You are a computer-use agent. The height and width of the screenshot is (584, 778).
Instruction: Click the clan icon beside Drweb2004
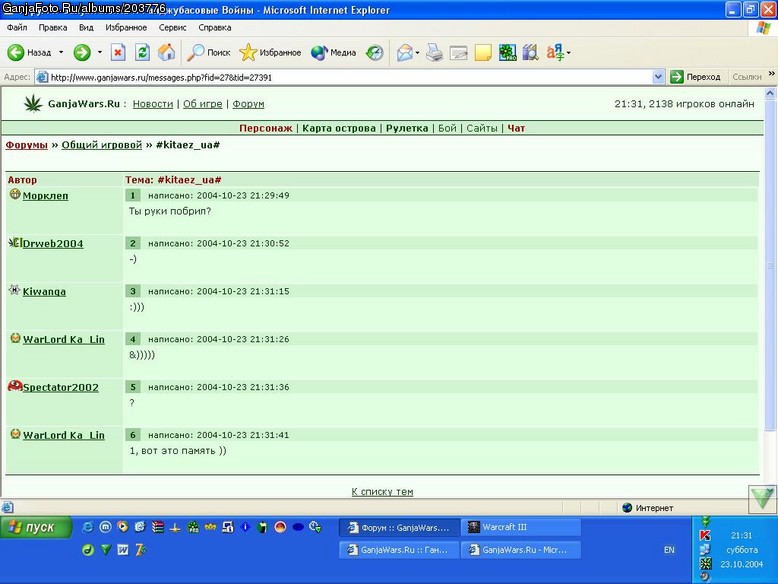(15, 242)
